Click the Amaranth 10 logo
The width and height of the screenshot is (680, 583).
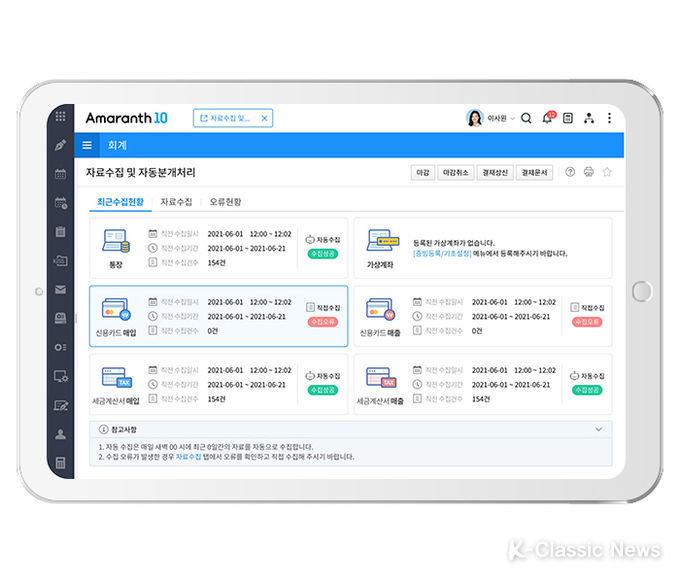(x=126, y=118)
